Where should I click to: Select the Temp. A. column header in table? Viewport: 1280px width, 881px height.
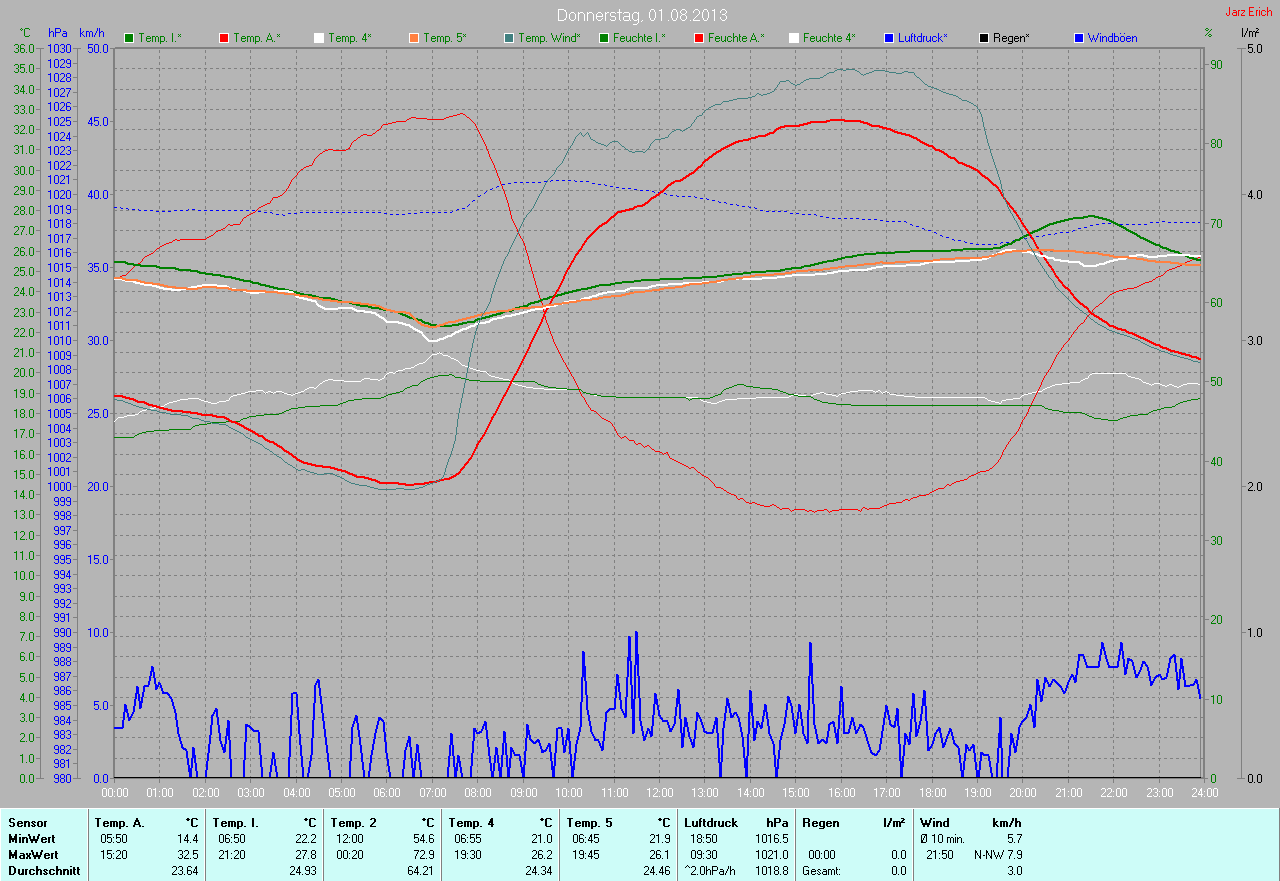118,823
